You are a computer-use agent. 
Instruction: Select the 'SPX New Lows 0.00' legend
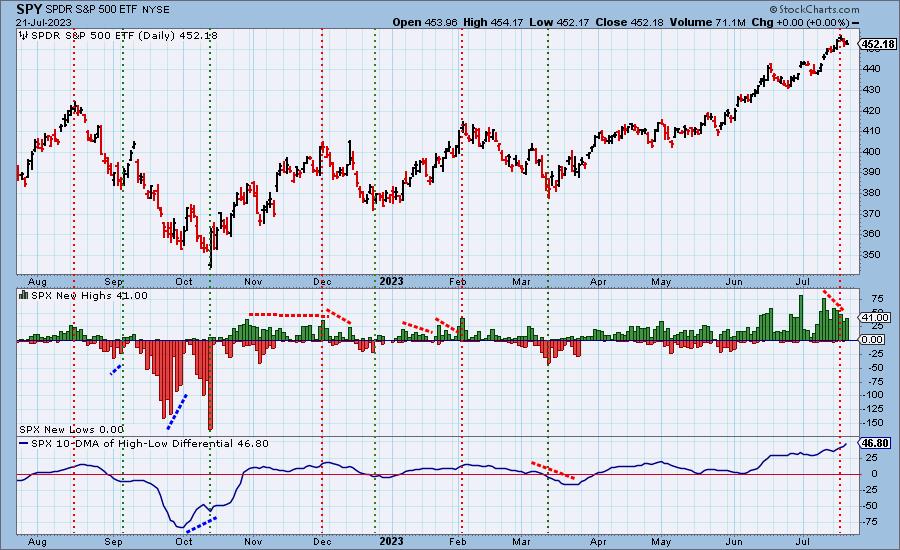[71, 429]
